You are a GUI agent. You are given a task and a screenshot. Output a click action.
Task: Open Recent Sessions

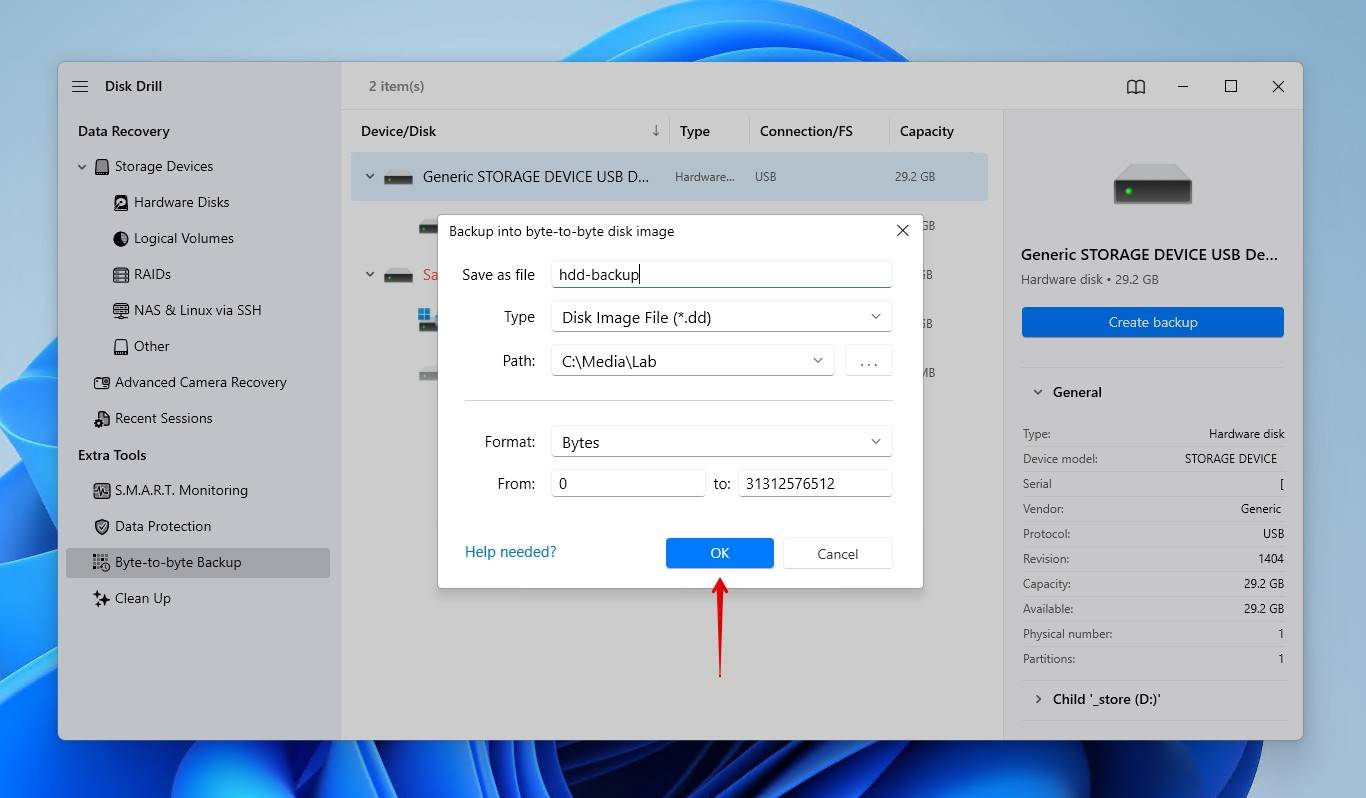163,418
